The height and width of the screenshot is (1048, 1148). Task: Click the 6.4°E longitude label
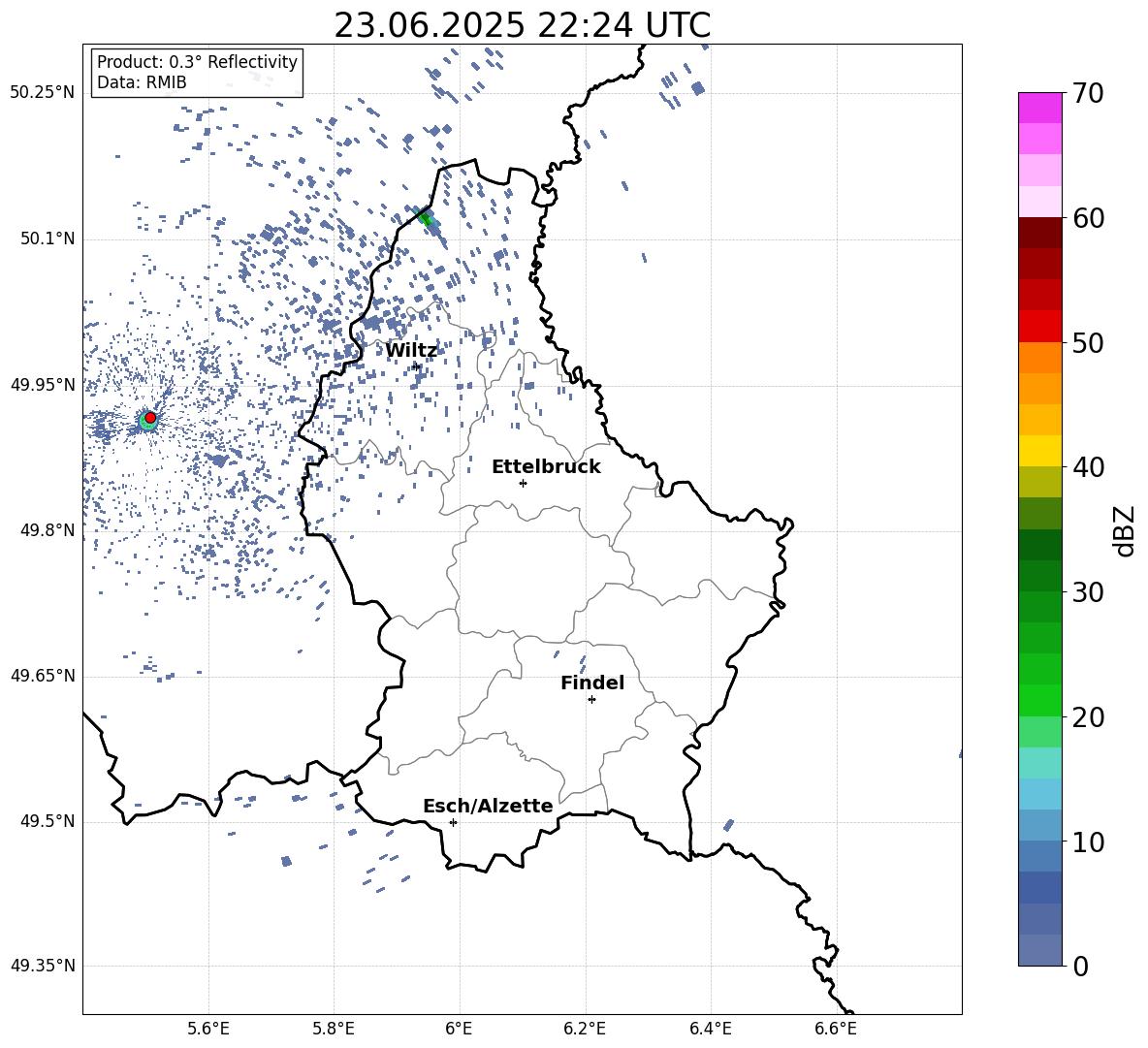point(710,1029)
